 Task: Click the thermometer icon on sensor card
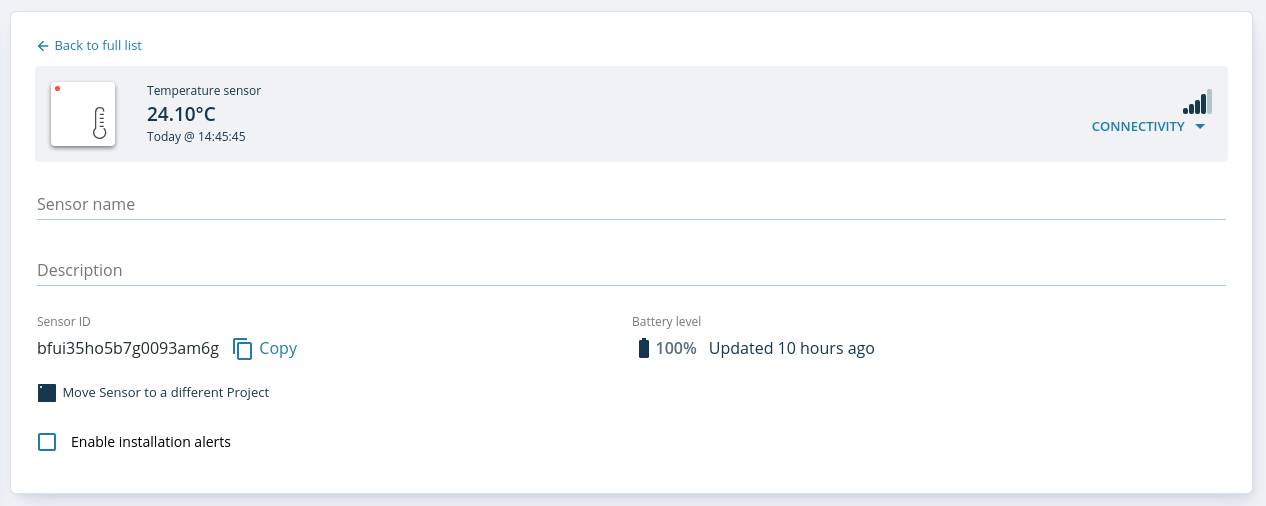pos(99,122)
